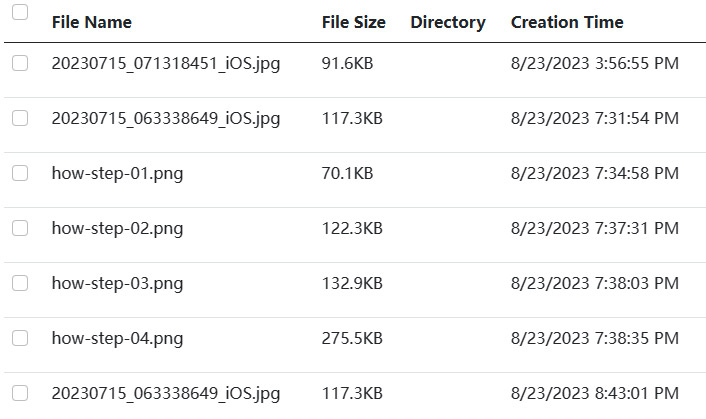Click the 275.5KB file size cell
This screenshot has width=706, height=419.
(352, 338)
